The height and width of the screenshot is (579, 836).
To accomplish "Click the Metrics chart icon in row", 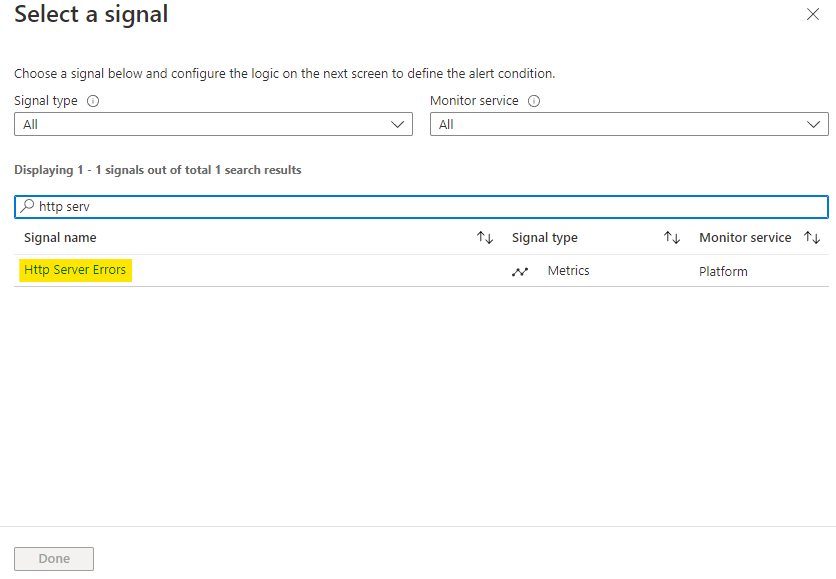I will (520, 271).
